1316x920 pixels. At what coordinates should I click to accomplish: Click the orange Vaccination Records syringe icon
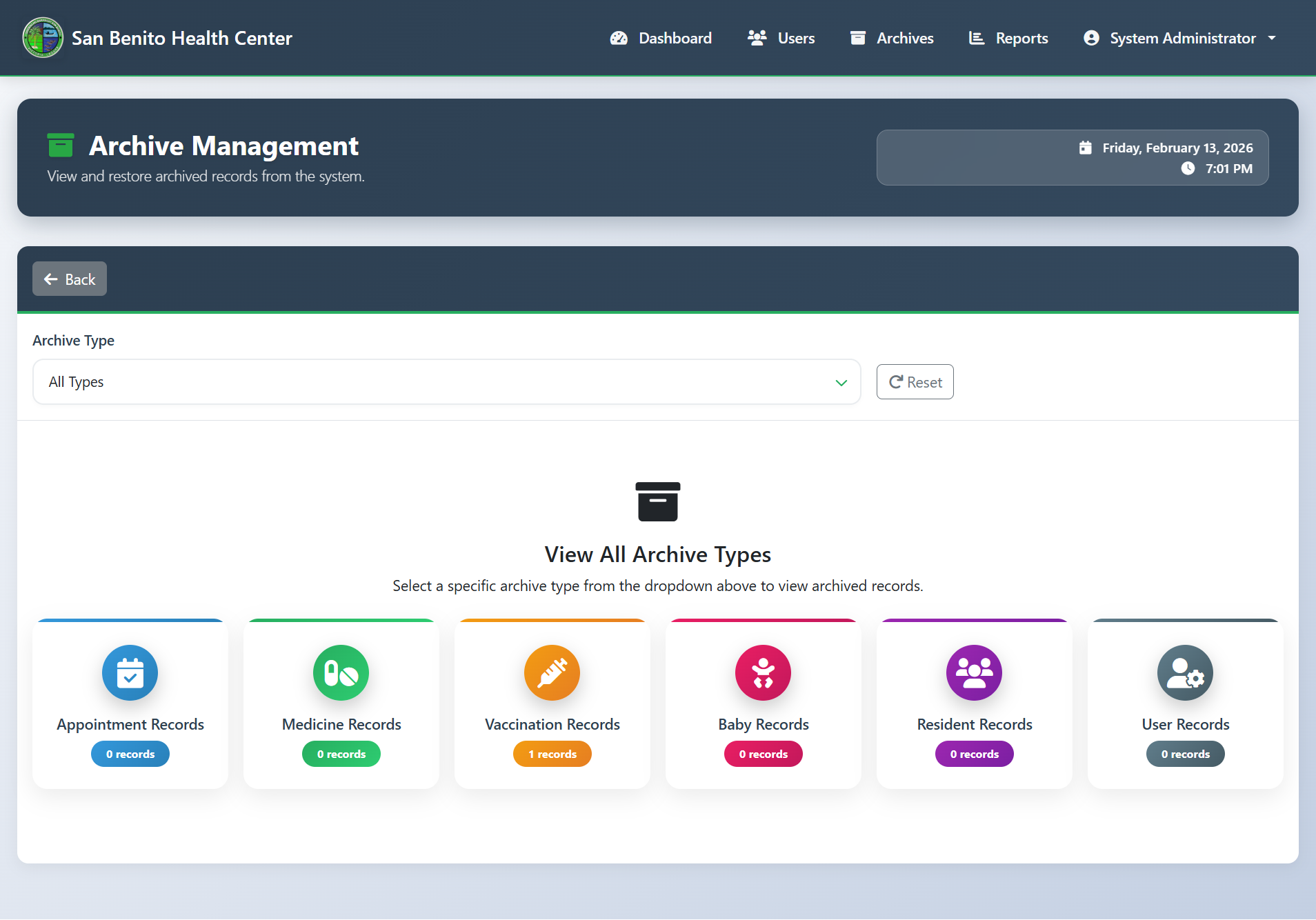(552, 672)
